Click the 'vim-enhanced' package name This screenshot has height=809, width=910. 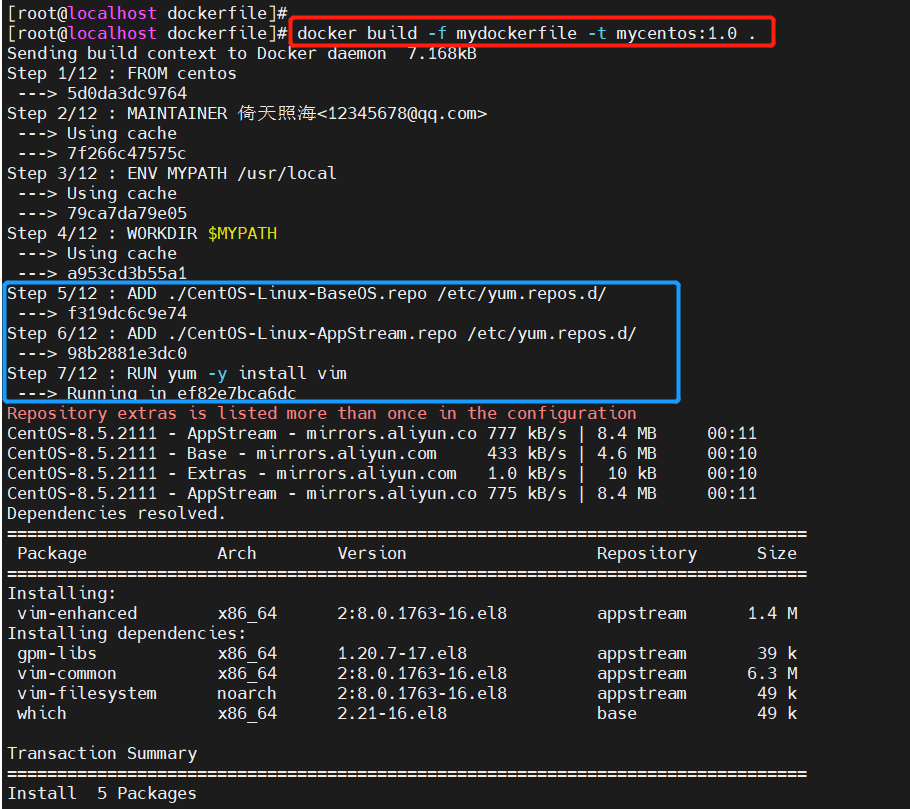point(77,613)
